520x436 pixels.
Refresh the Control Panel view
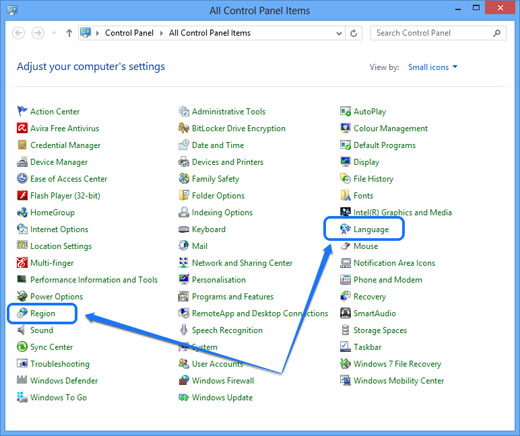coord(354,33)
